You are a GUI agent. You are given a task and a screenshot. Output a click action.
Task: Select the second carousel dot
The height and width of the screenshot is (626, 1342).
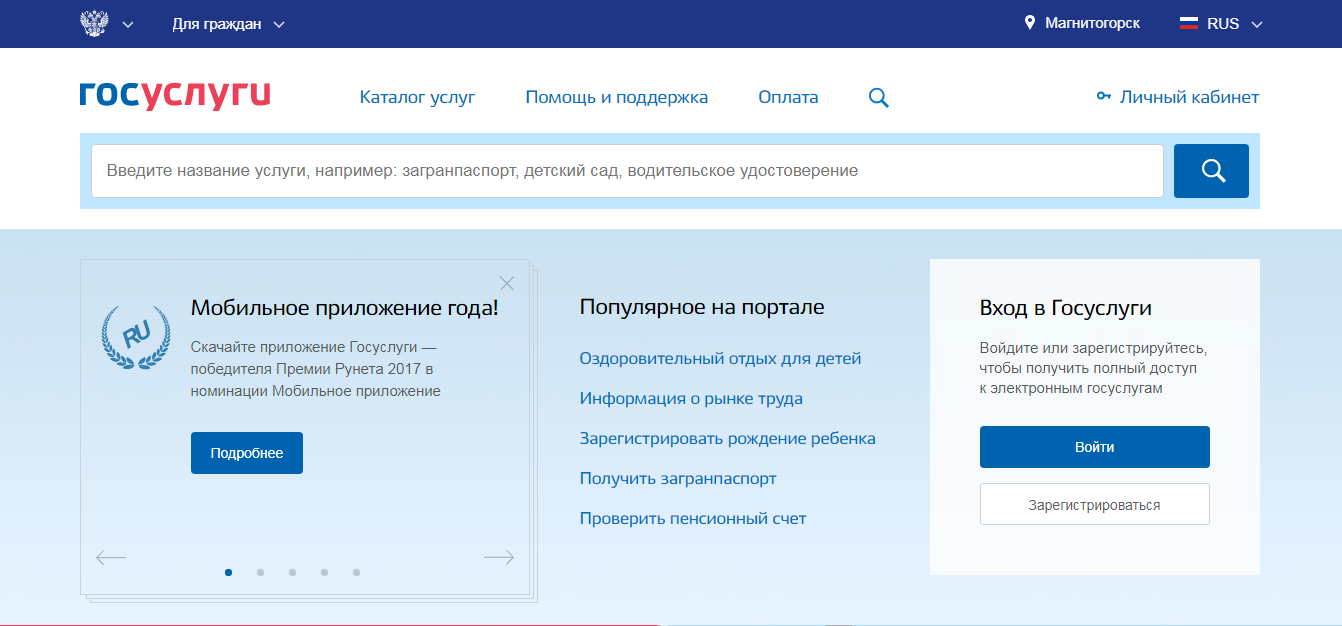[260, 573]
